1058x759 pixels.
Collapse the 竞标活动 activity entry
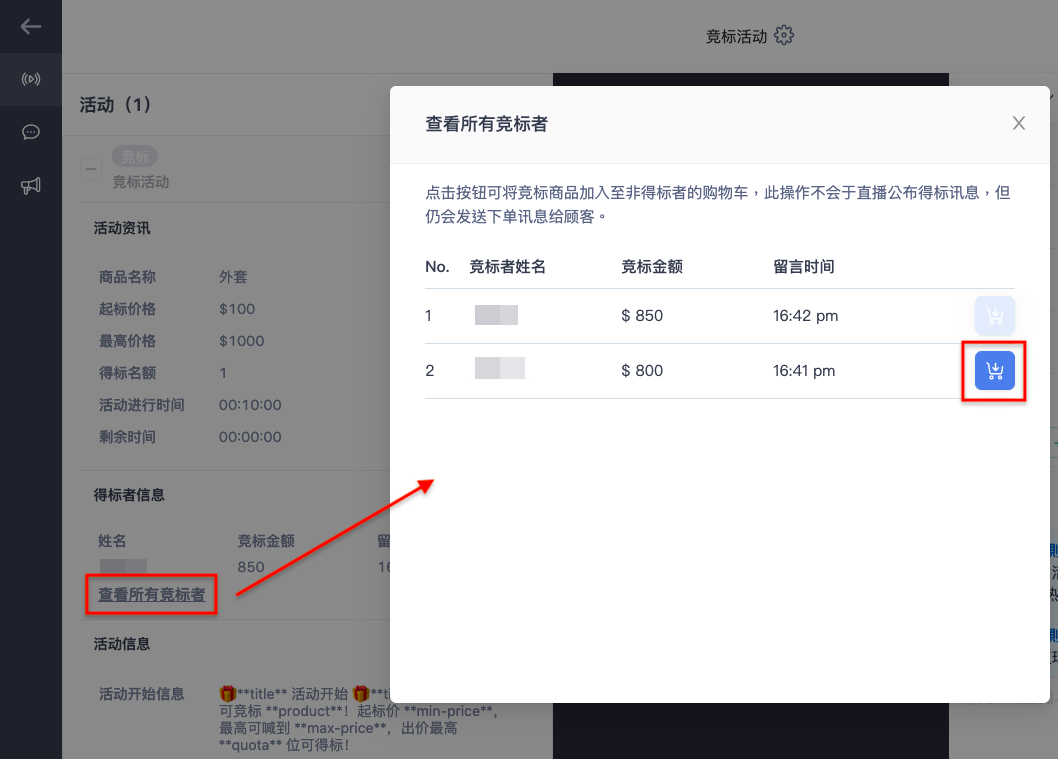(x=90, y=169)
